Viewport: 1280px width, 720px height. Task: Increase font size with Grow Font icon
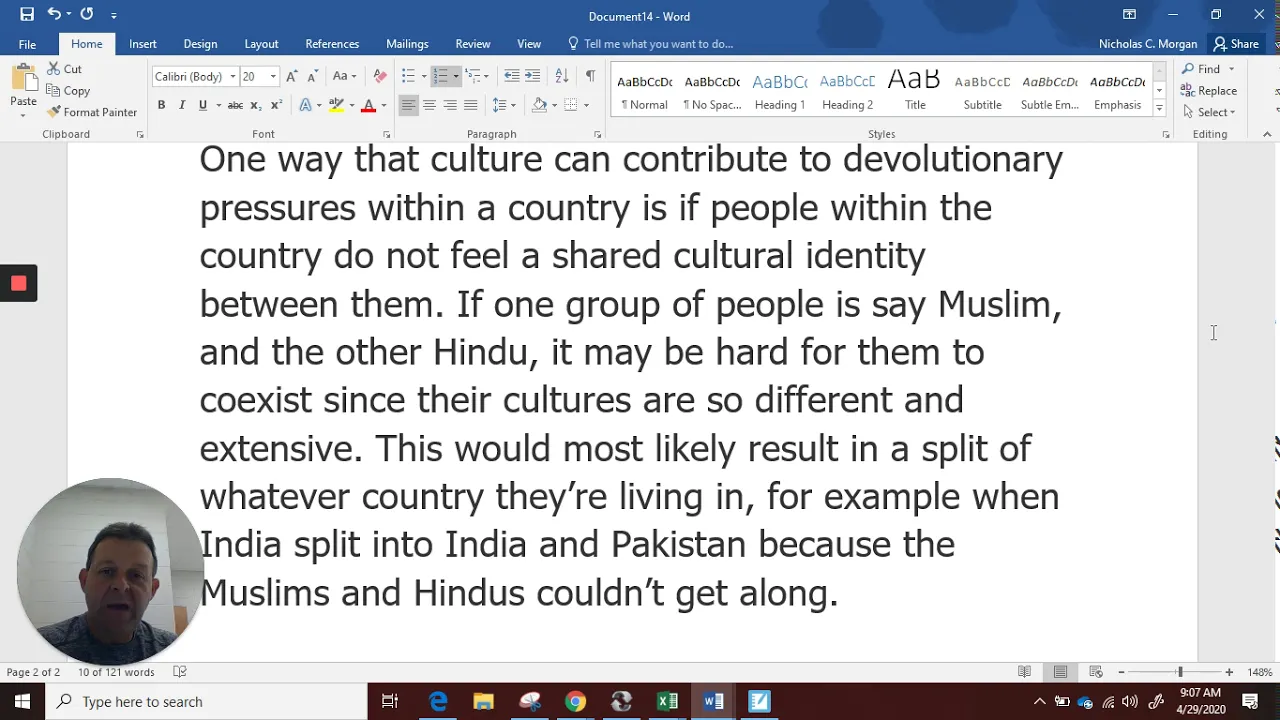click(291, 77)
